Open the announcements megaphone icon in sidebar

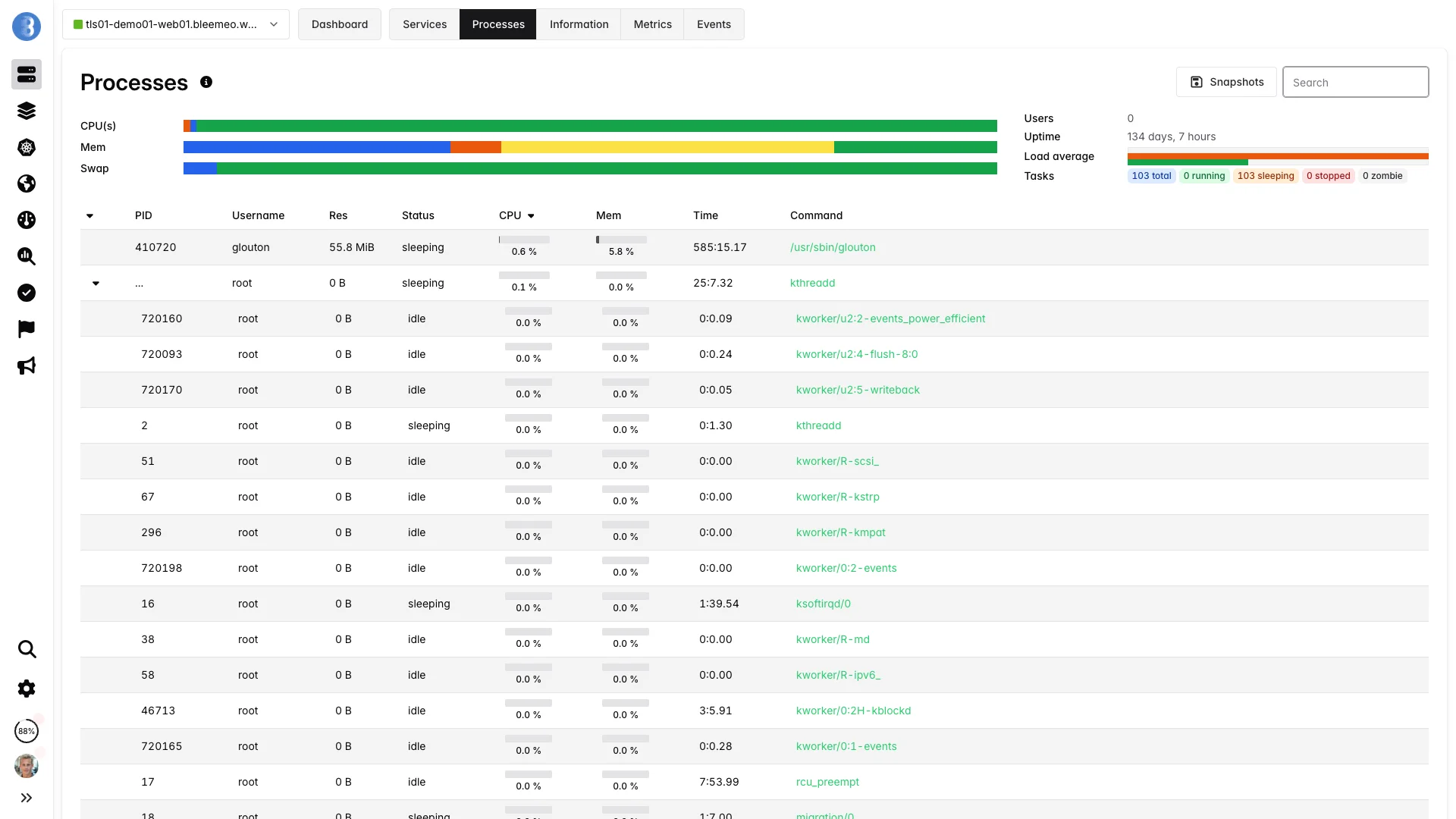[27, 366]
